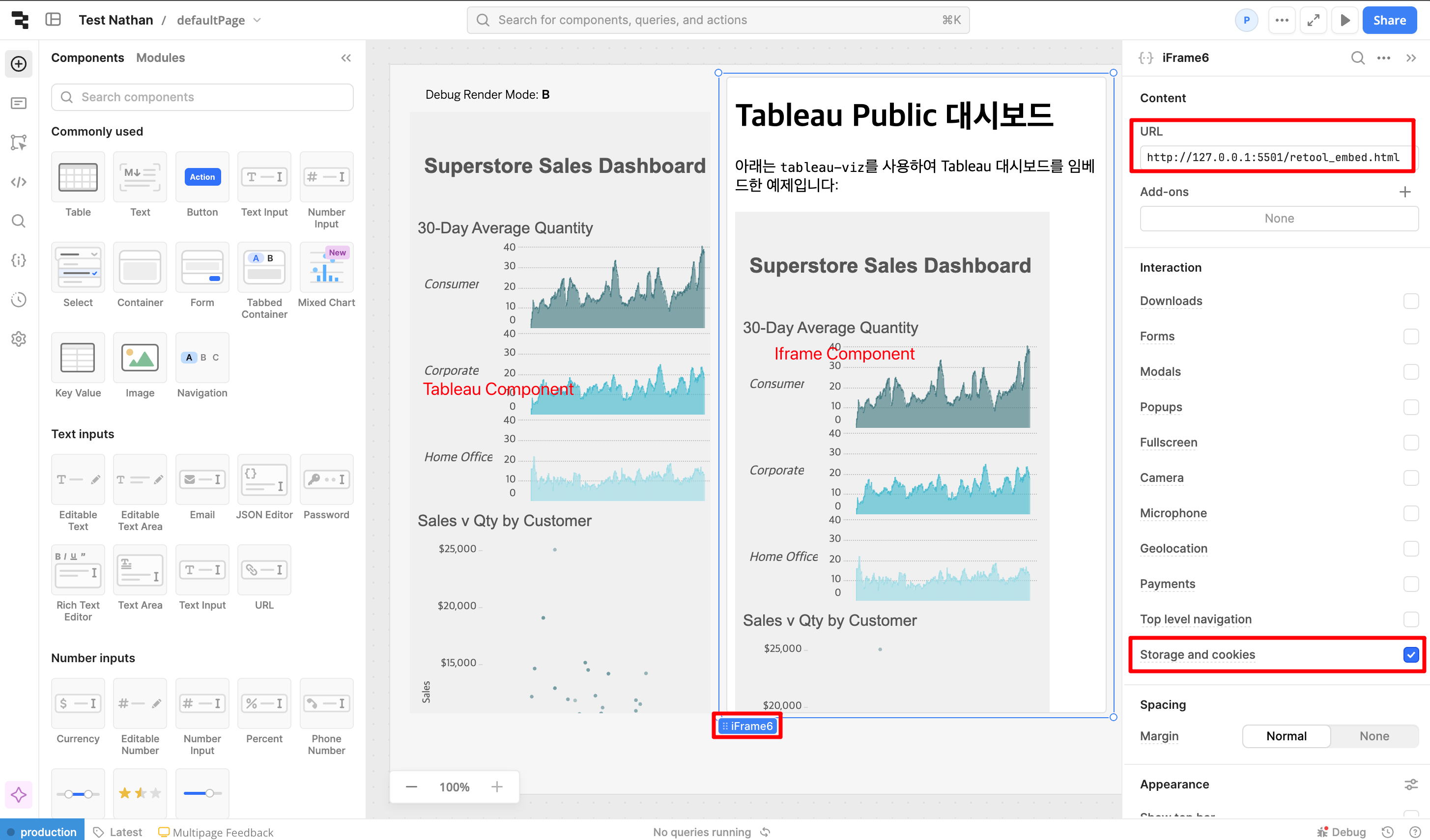Enable the Camera checkbox
The width and height of the screenshot is (1430, 840).
point(1410,478)
